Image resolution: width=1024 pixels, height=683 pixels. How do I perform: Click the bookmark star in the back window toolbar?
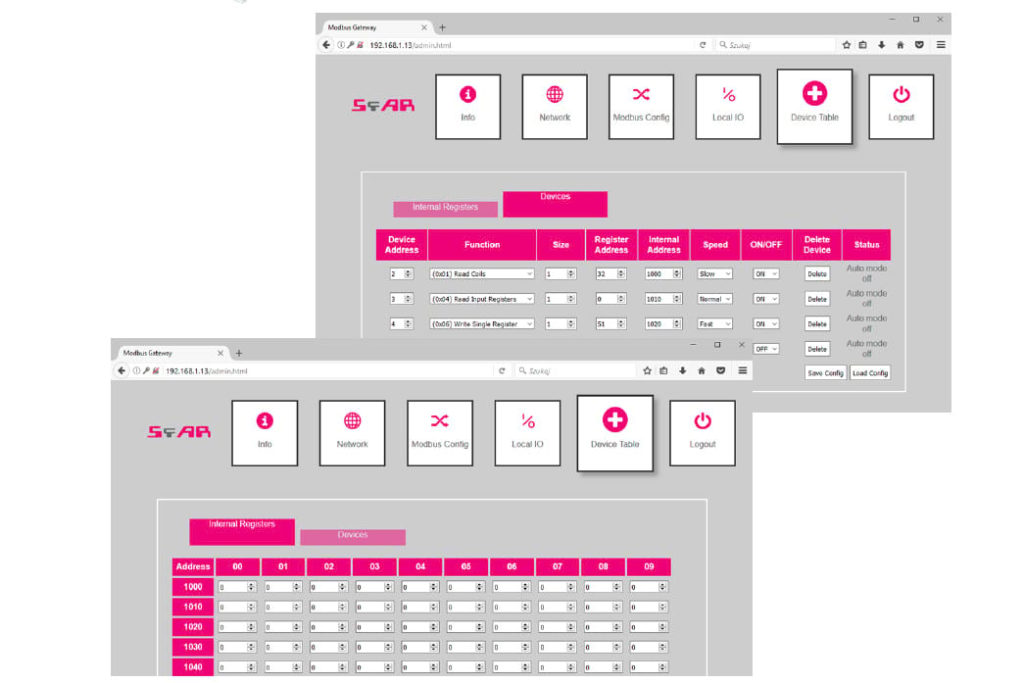pyautogui.click(x=846, y=45)
